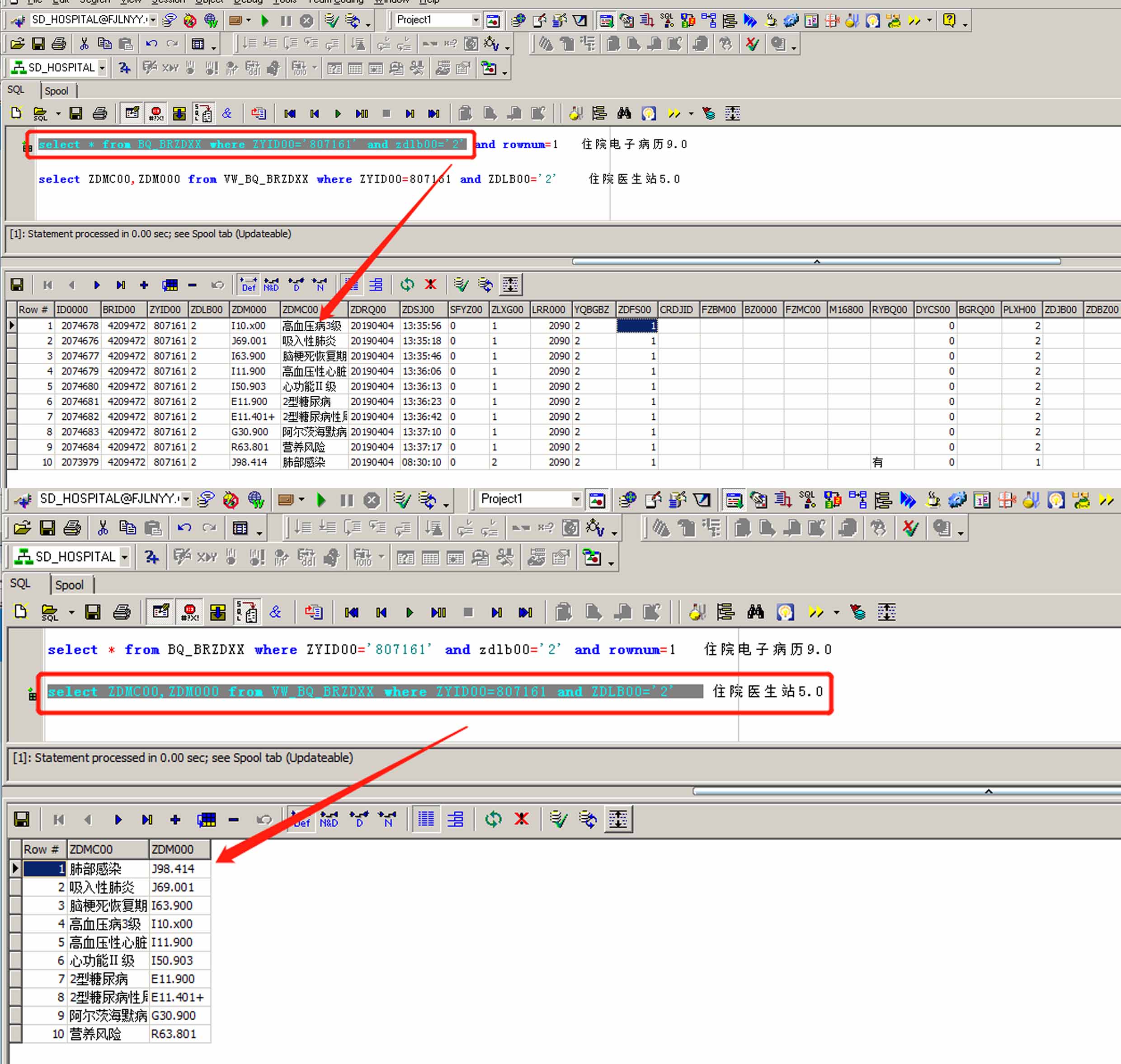Click Undo arrow icon in upper edit toolbar

(x=151, y=44)
